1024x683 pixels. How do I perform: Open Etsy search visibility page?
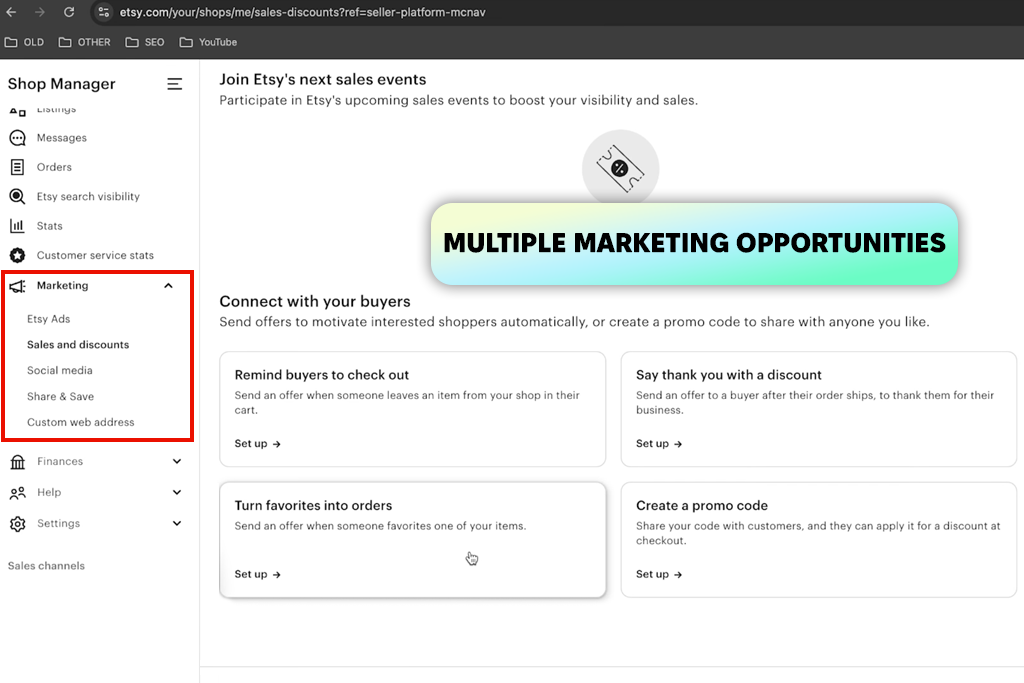(88, 197)
